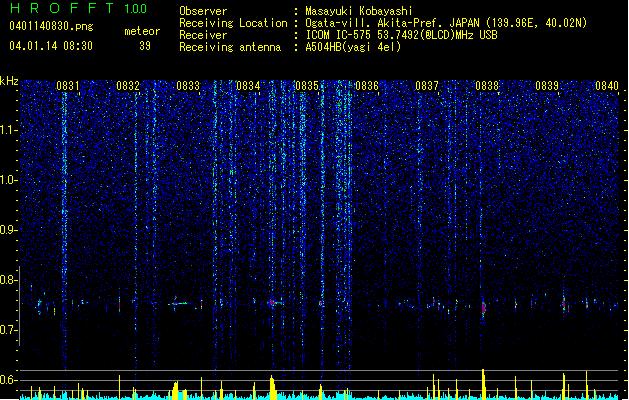629x400 pixels.
Task: Select the A504HB(yagi 4el) antenna text
Action: 353,47
